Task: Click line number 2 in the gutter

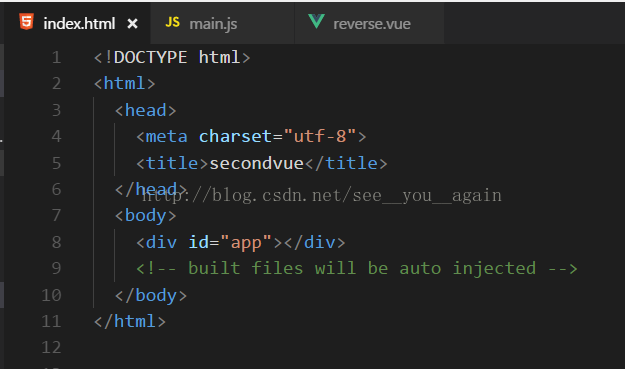Action: pos(56,84)
